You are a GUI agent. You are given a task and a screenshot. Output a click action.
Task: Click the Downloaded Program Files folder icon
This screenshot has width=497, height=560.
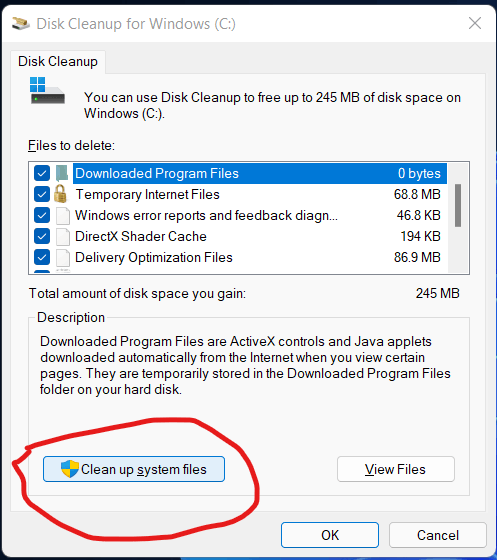62,174
